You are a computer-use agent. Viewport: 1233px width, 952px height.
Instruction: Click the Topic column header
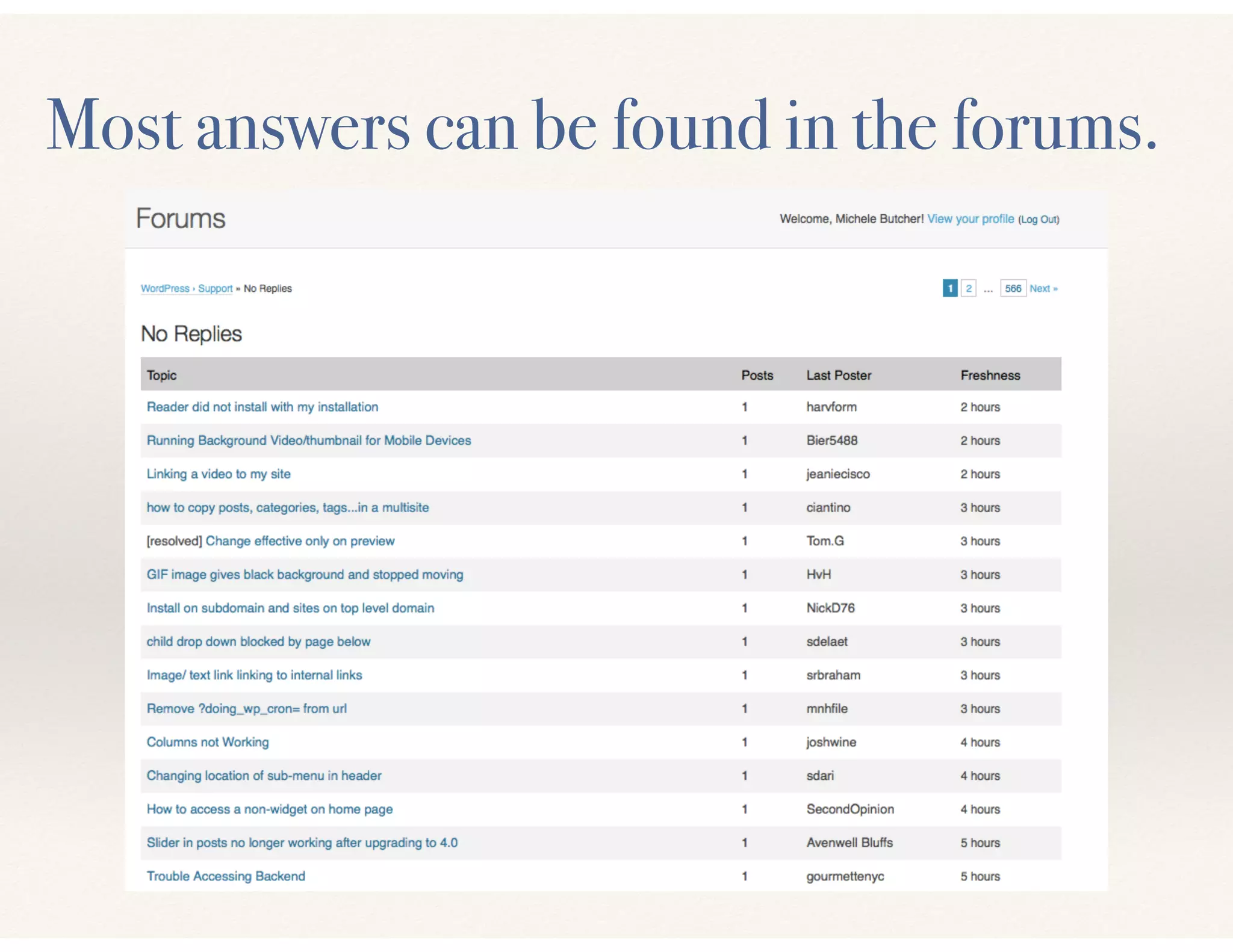(161, 375)
